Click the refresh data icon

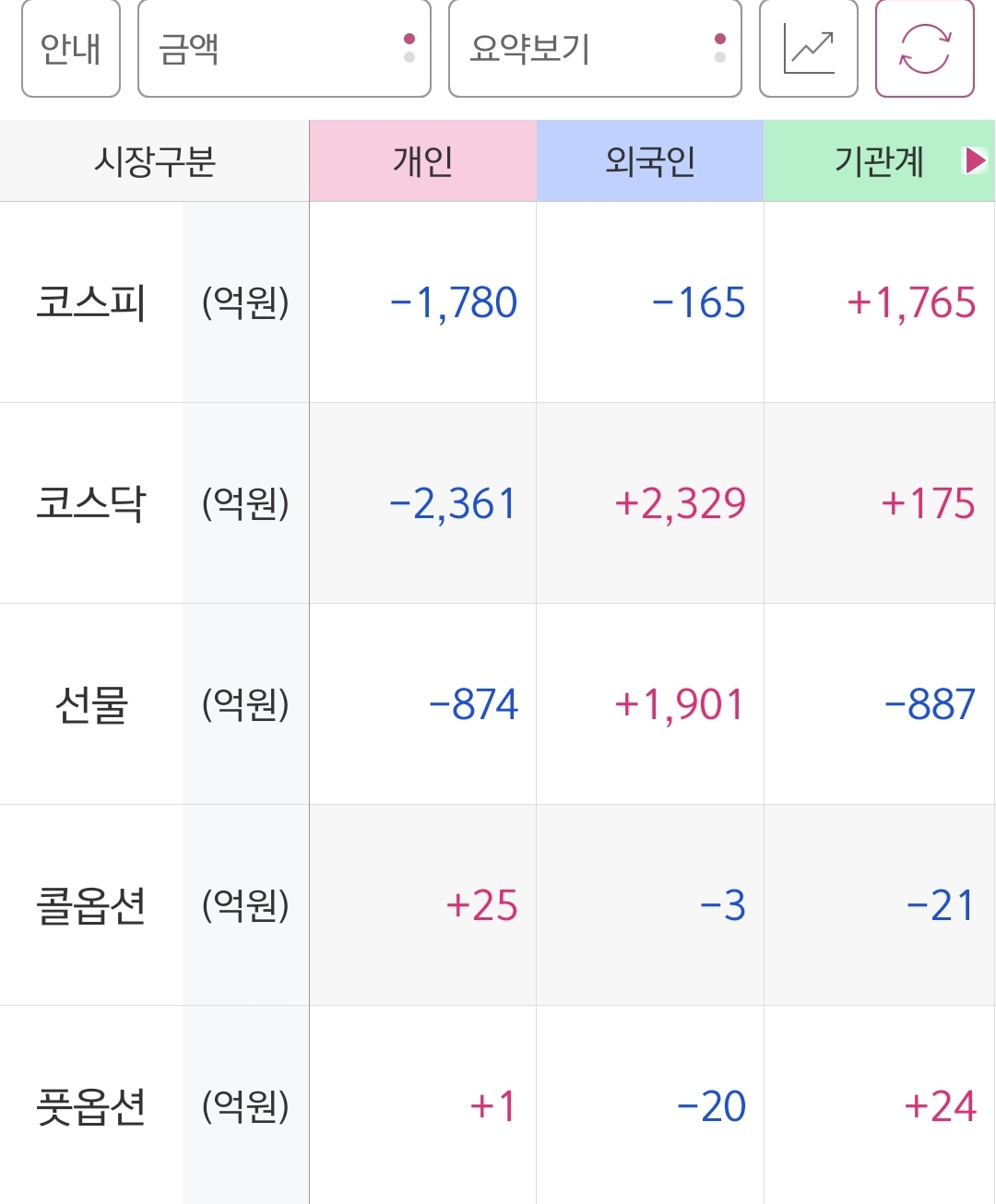tap(925, 49)
